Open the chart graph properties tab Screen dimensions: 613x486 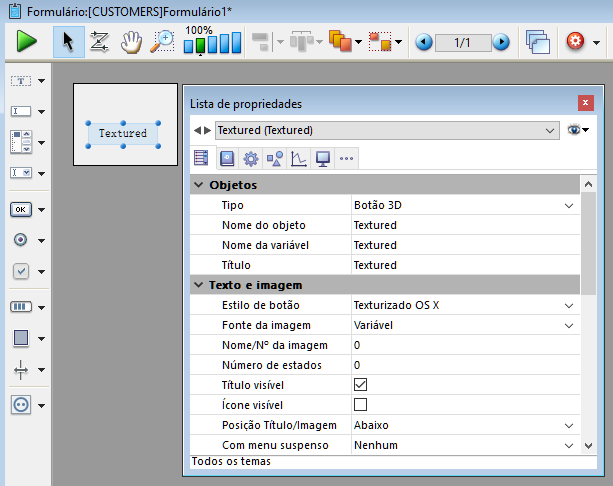click(298, 158)
